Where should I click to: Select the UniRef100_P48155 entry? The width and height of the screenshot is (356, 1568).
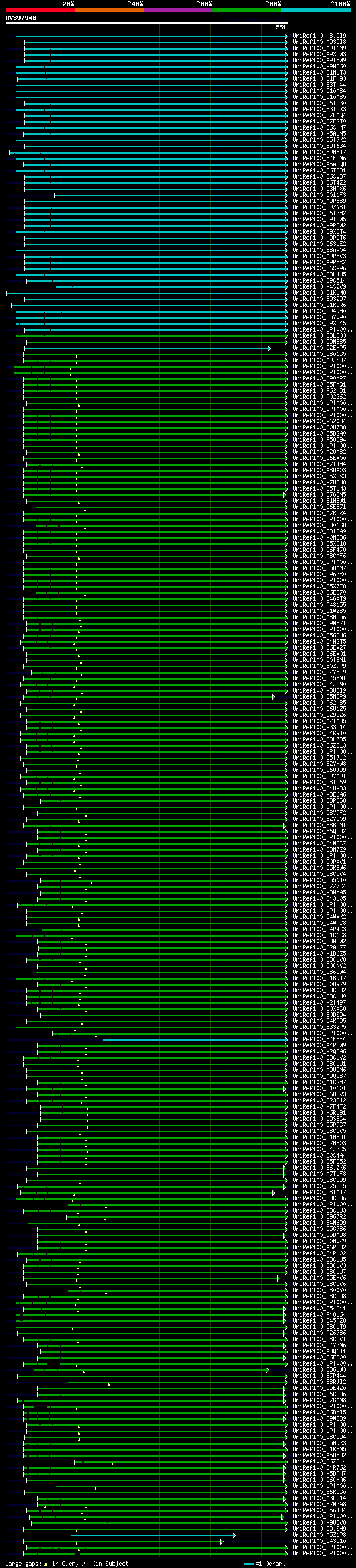click(319, 605)
